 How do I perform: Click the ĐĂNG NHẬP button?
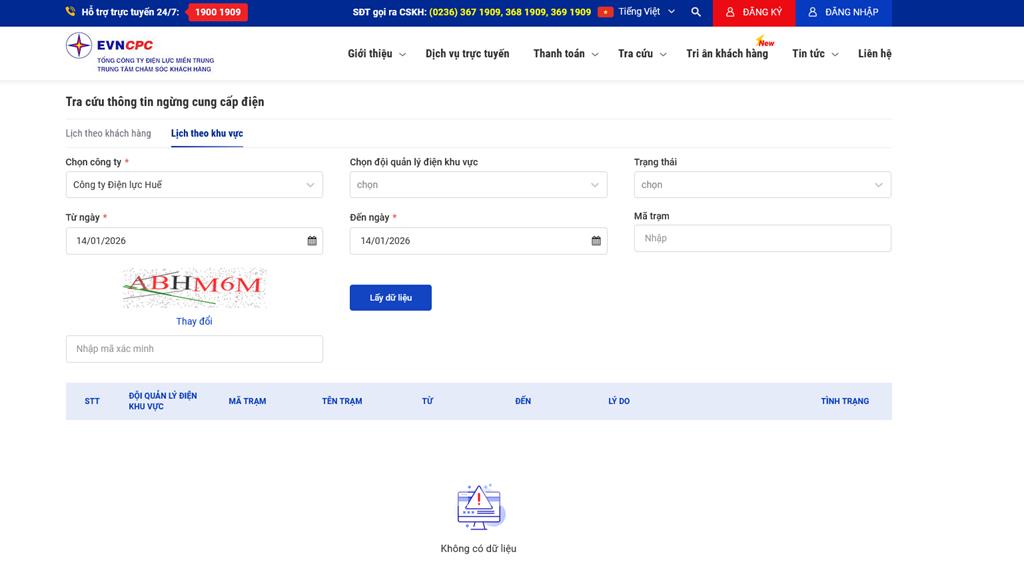point(843,12)
